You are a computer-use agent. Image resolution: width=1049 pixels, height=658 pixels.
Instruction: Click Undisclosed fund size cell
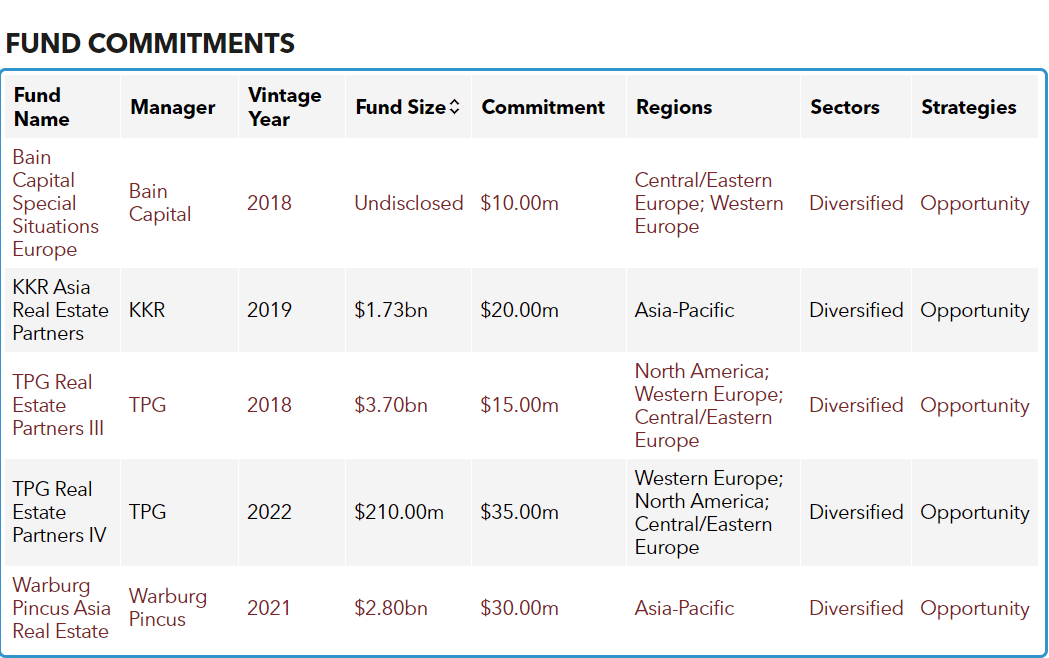pyautogui.click(x=409, y=203)
